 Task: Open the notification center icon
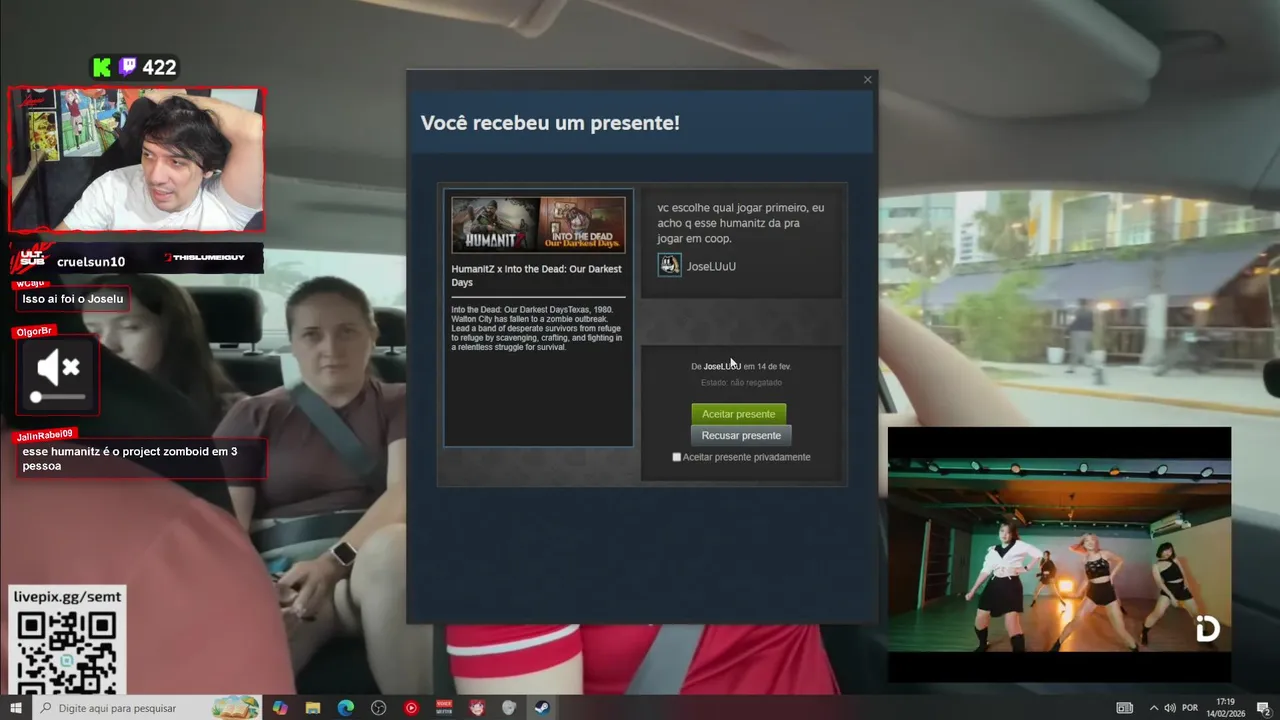(x=1263, y=708)
